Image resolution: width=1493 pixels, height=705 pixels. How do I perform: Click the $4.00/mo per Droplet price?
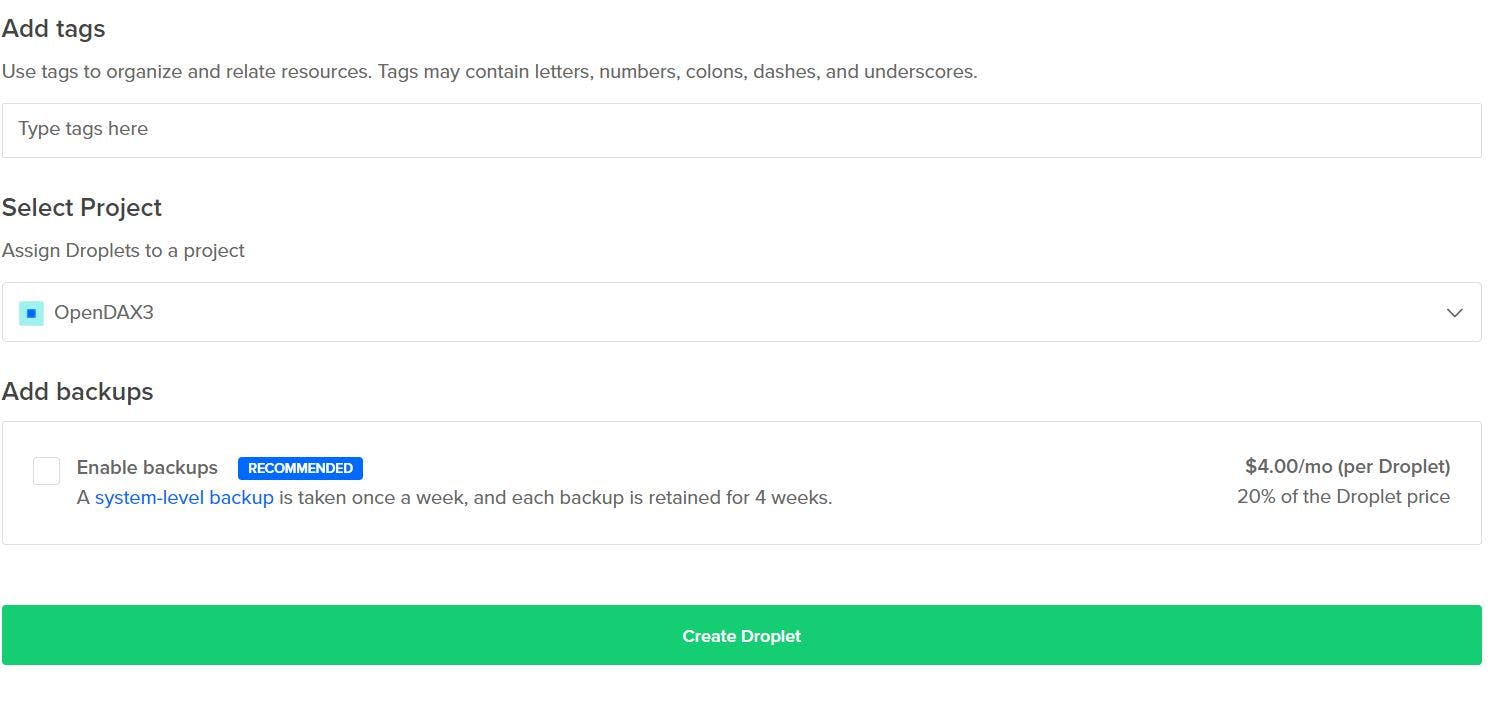(x=1347, y=466)
